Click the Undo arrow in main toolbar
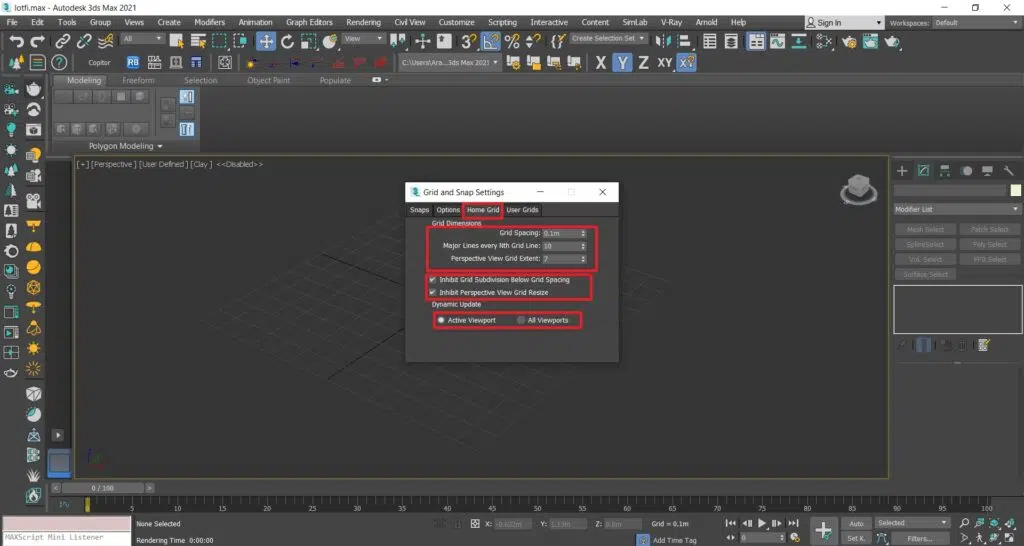Viewport: 1024px width, 546px height. [16, 41]
